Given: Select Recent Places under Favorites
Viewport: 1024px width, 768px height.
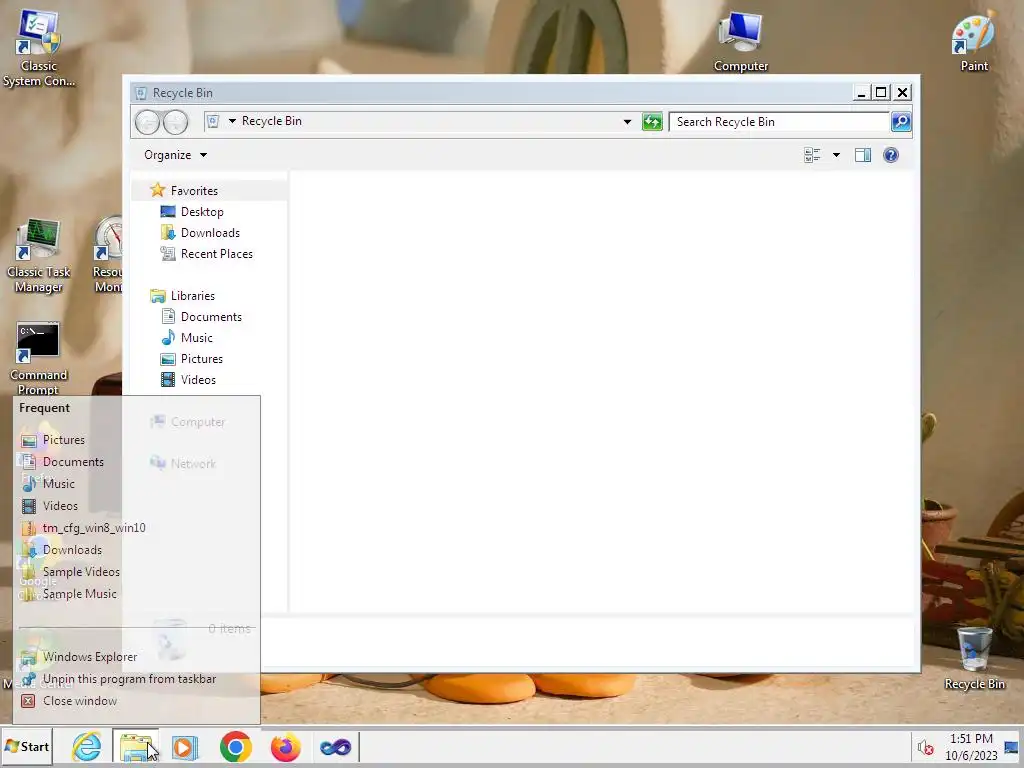Looking at the screenshot, I should [x=206, y=253].
